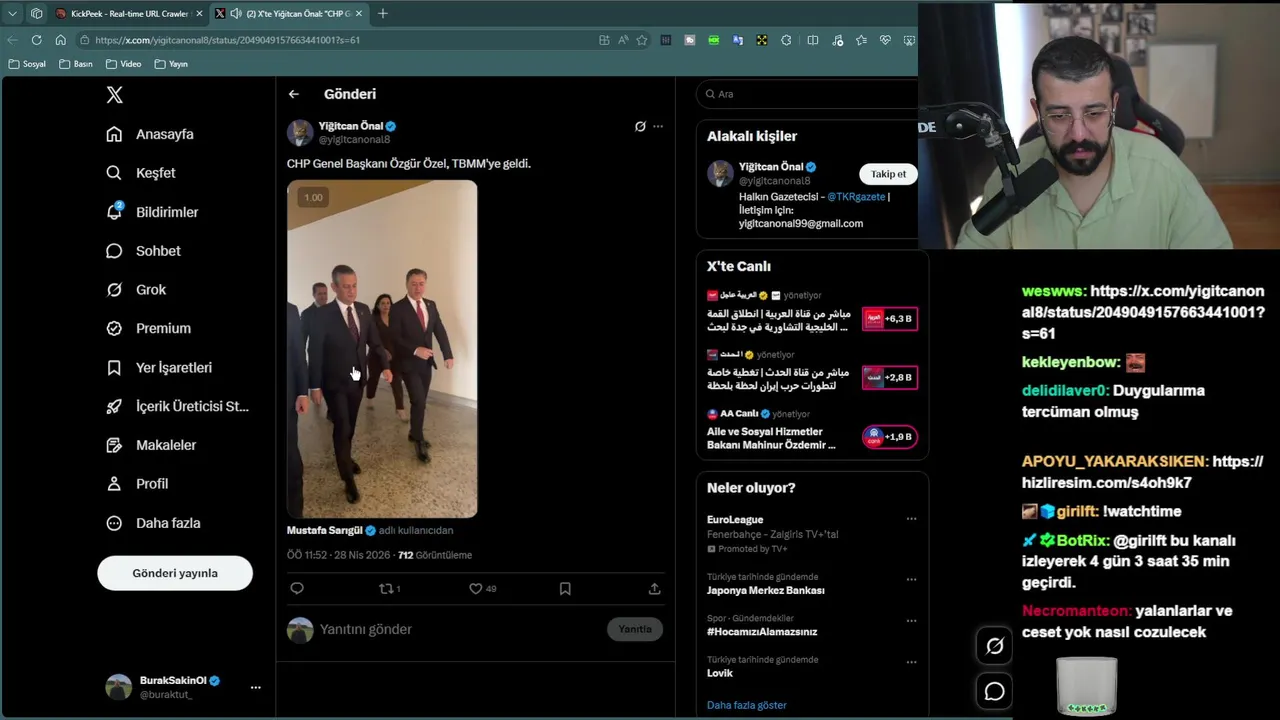This screenshot has width=1280, height=720.
Task: Click the Gönderi yayınla button
Action: click(x=175, y=573)
